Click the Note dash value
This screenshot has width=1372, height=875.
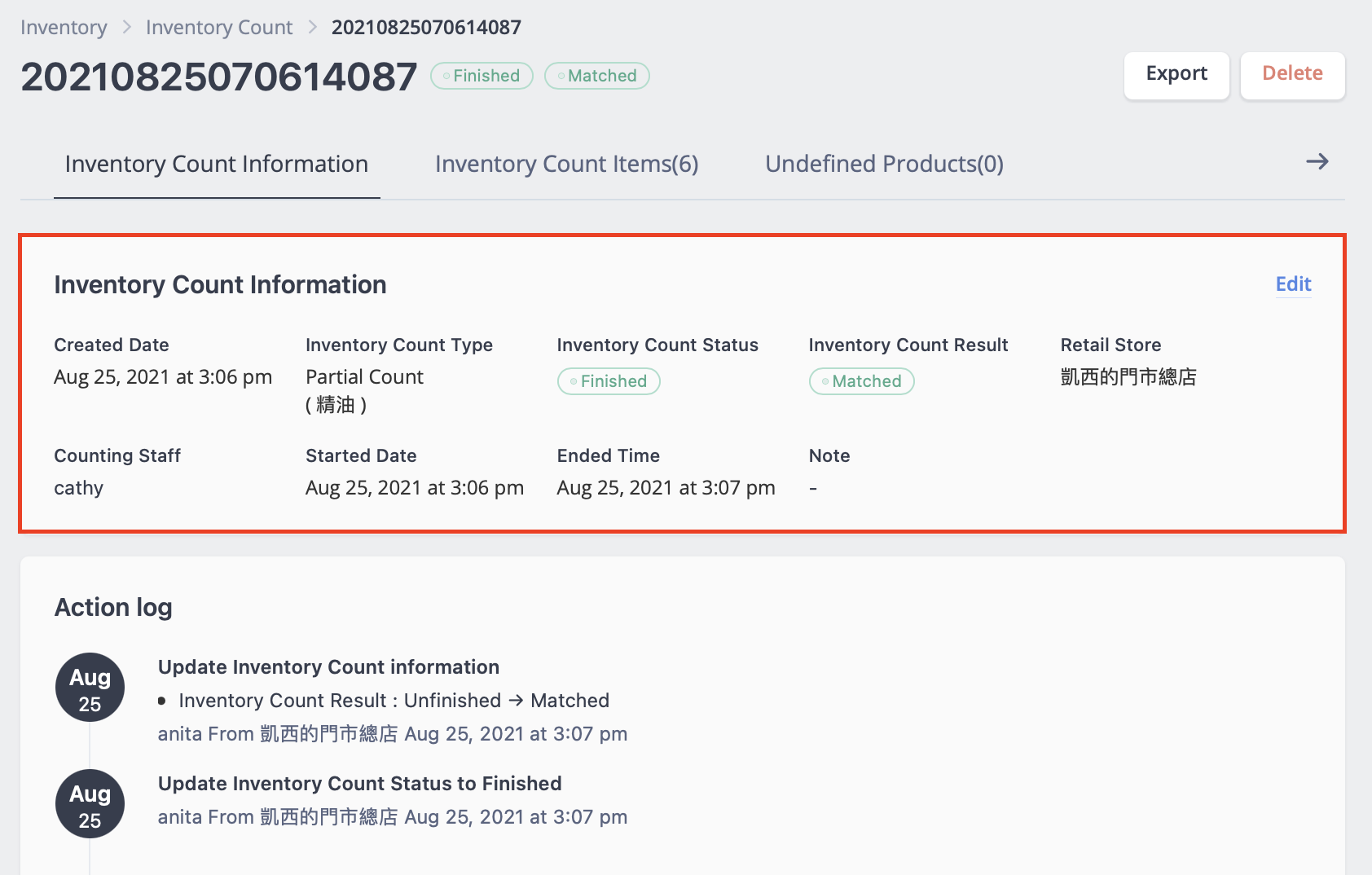tap(813, 488)
